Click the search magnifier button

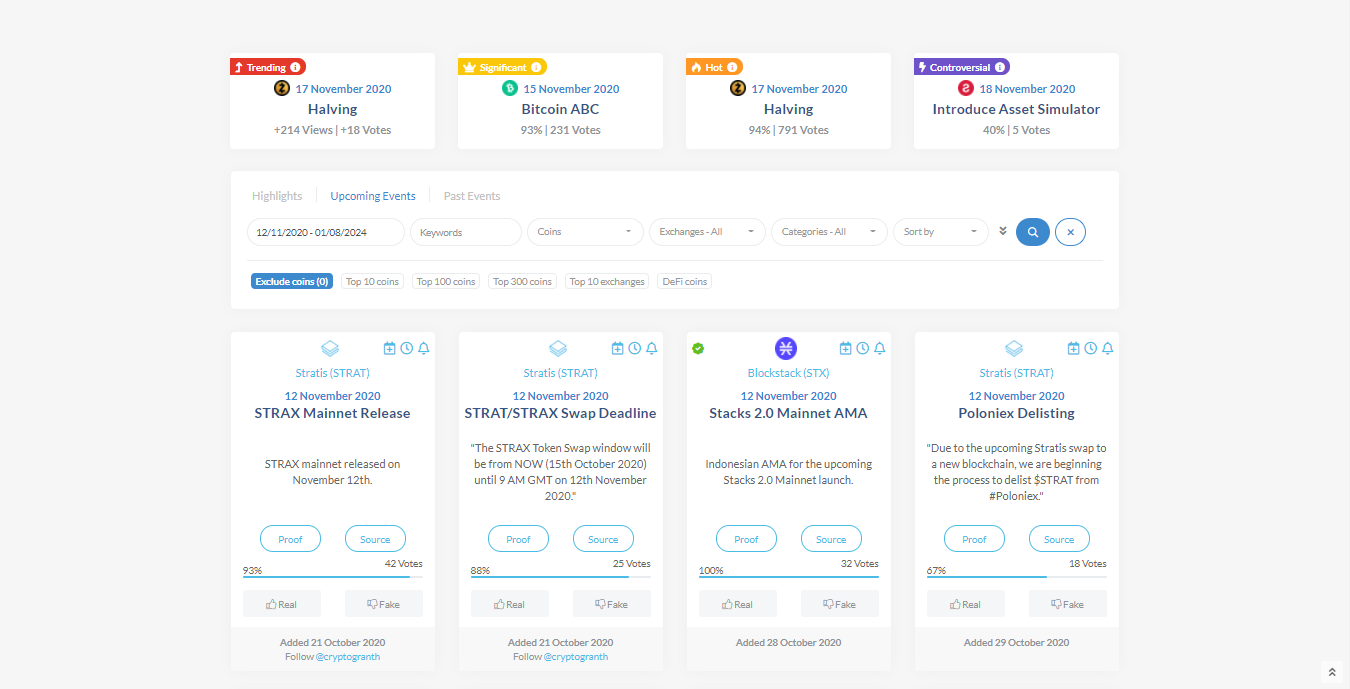pos(1032,232)
